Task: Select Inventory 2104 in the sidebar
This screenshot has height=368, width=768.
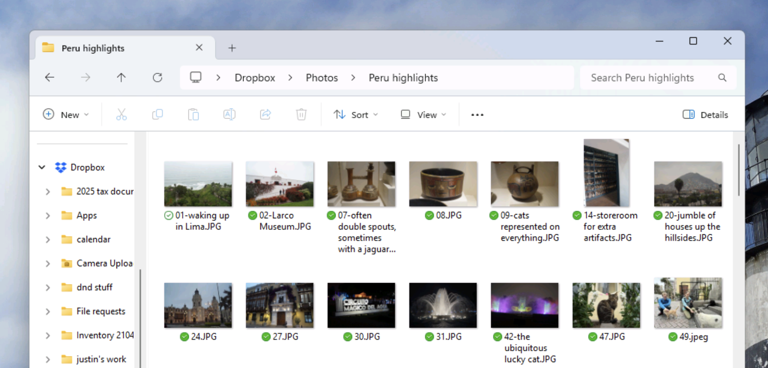Action: (x=105, y=336)
